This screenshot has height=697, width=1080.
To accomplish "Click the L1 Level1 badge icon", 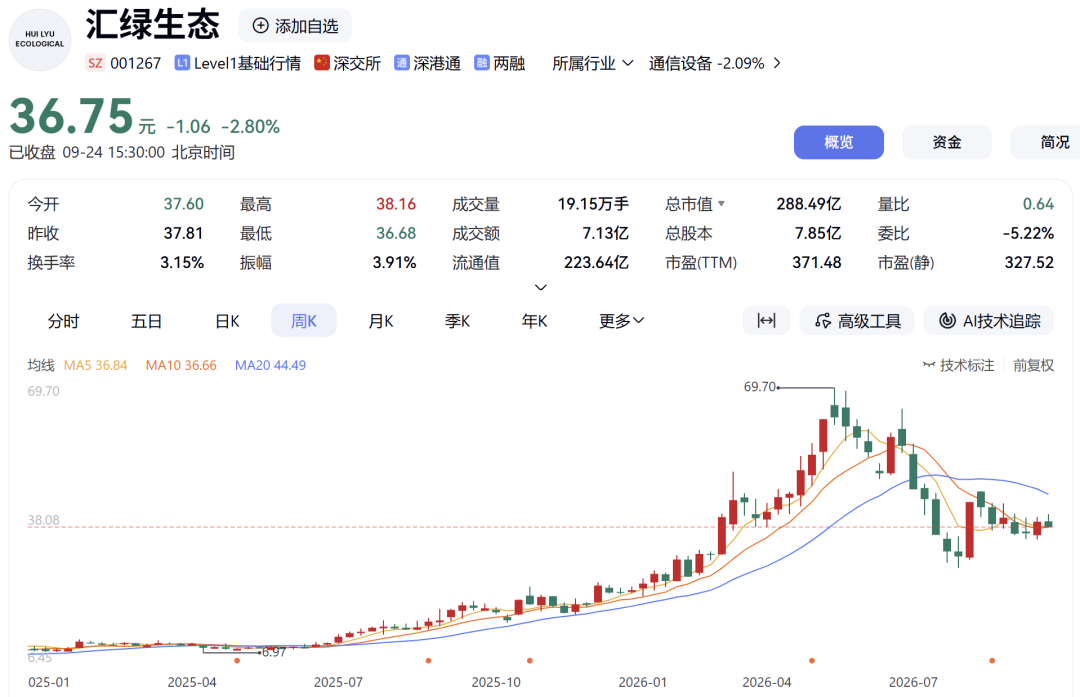I will click(x=182, y=63).
